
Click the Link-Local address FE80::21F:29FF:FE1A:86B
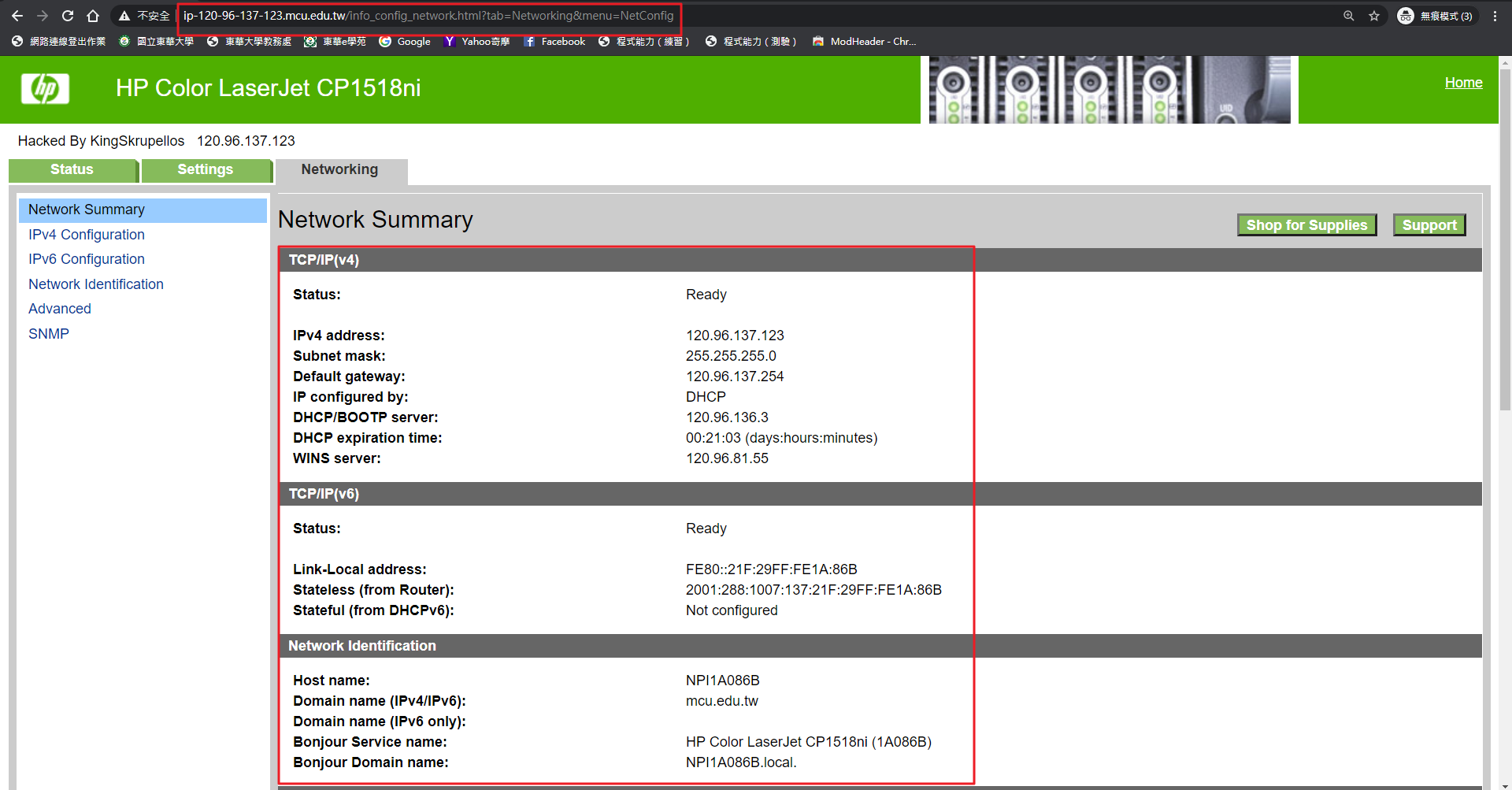point(771,569)
